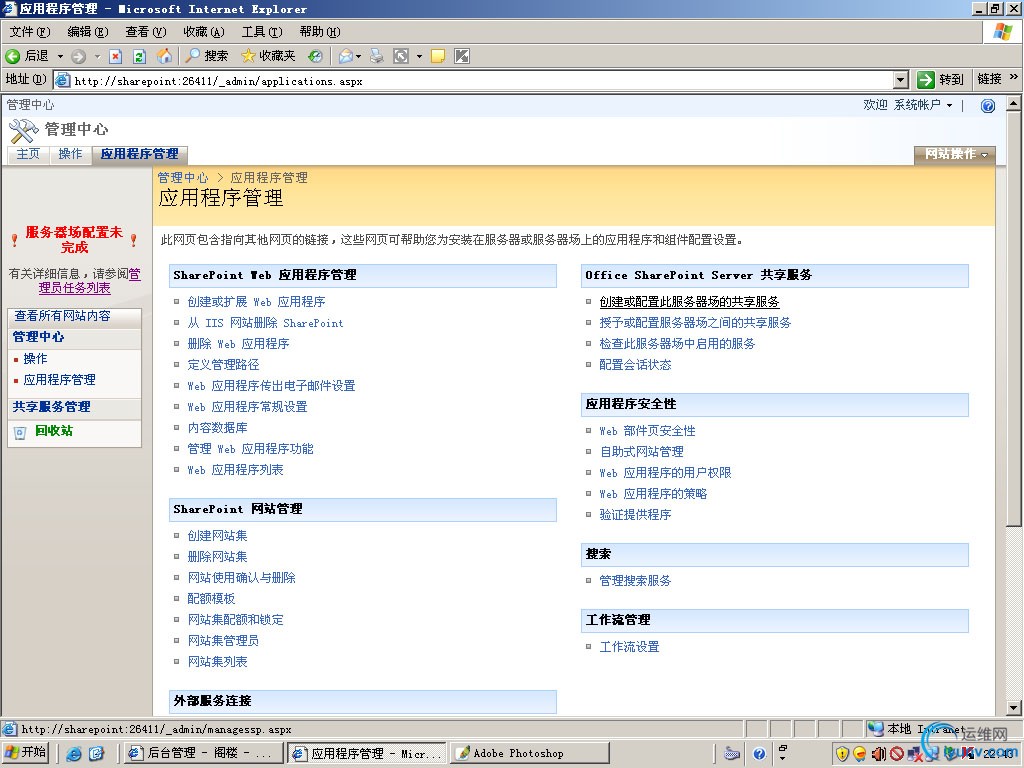Open 定义管理路径 link
This screenshot has height=768, width=1024.
pos(223,364)
